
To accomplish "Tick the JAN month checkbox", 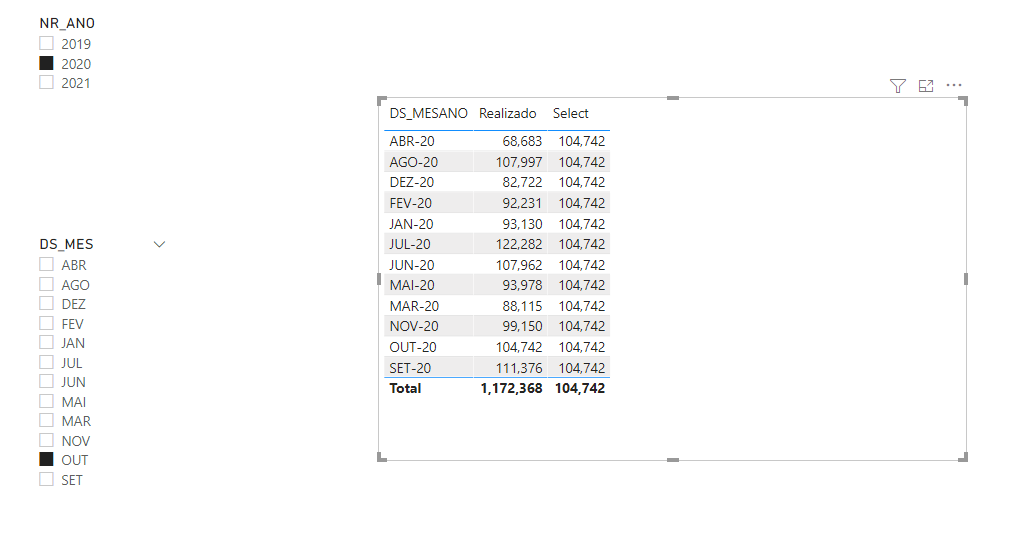I will (x=46, y=342).
